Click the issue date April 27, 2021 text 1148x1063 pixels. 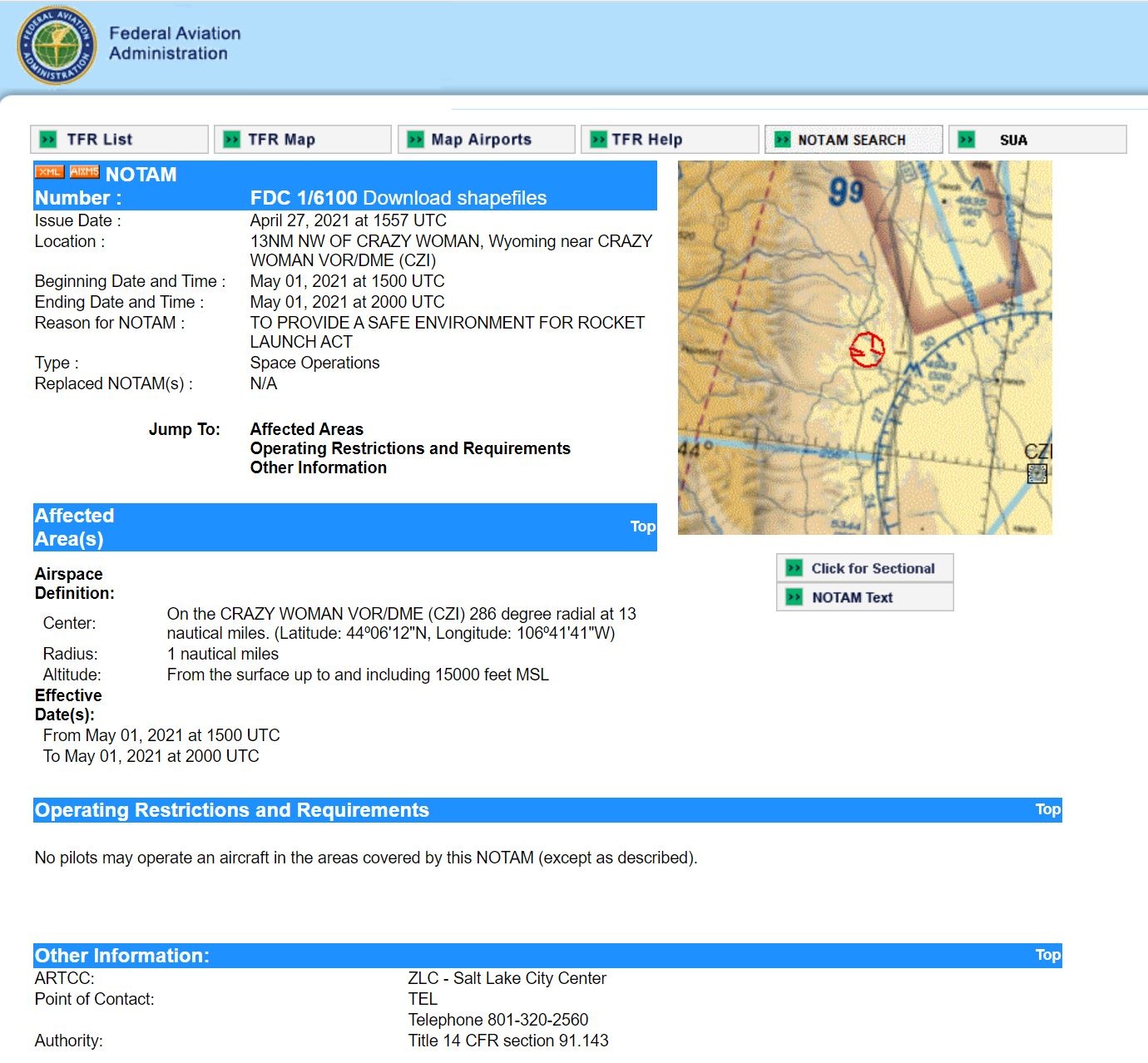pyautogui.click(x=349, y=220)
